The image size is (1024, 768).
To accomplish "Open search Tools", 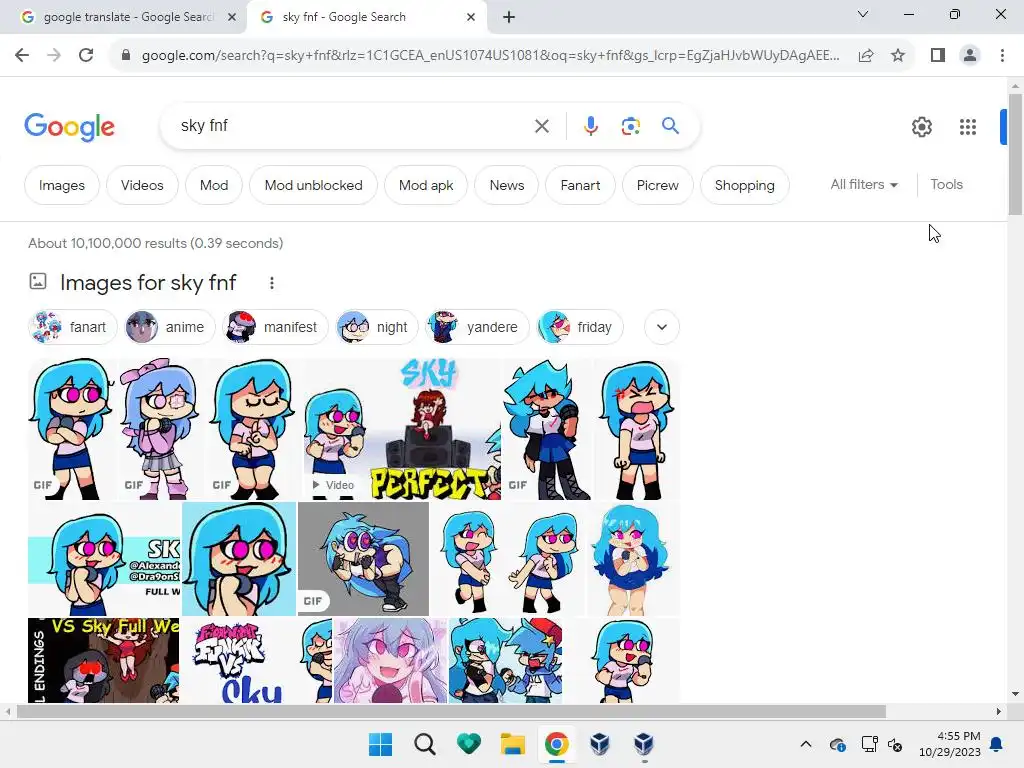I will coord(946,185).
